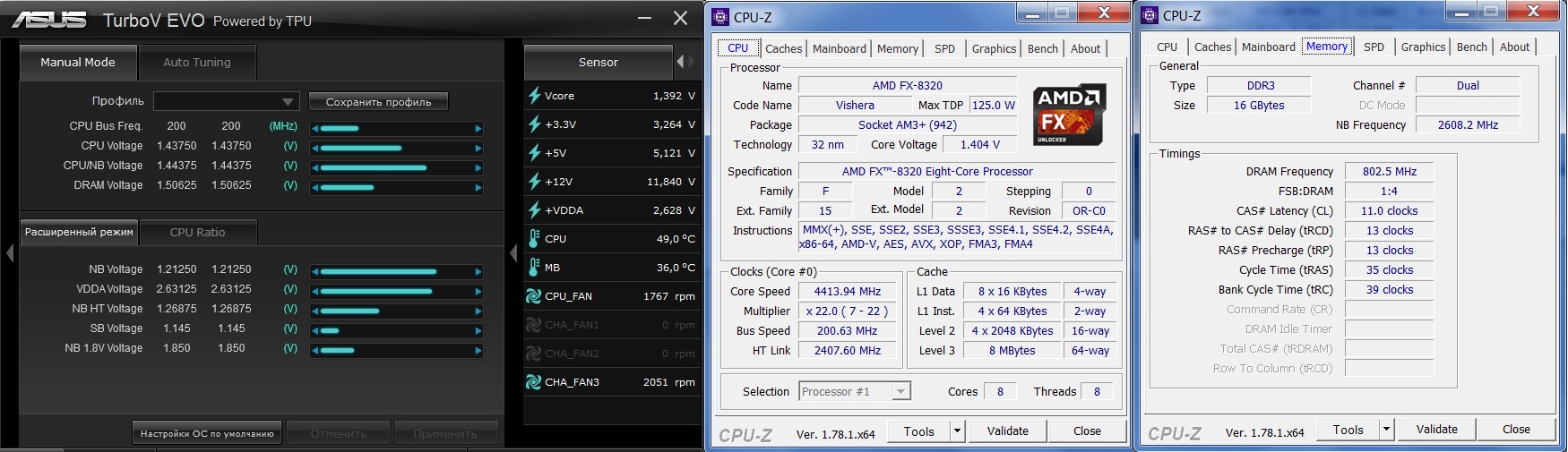This screenshot has height=452, width=1568.
Task: Click Close button in the CPU window
Action: pyautogui.click(x=1087, y=431)
